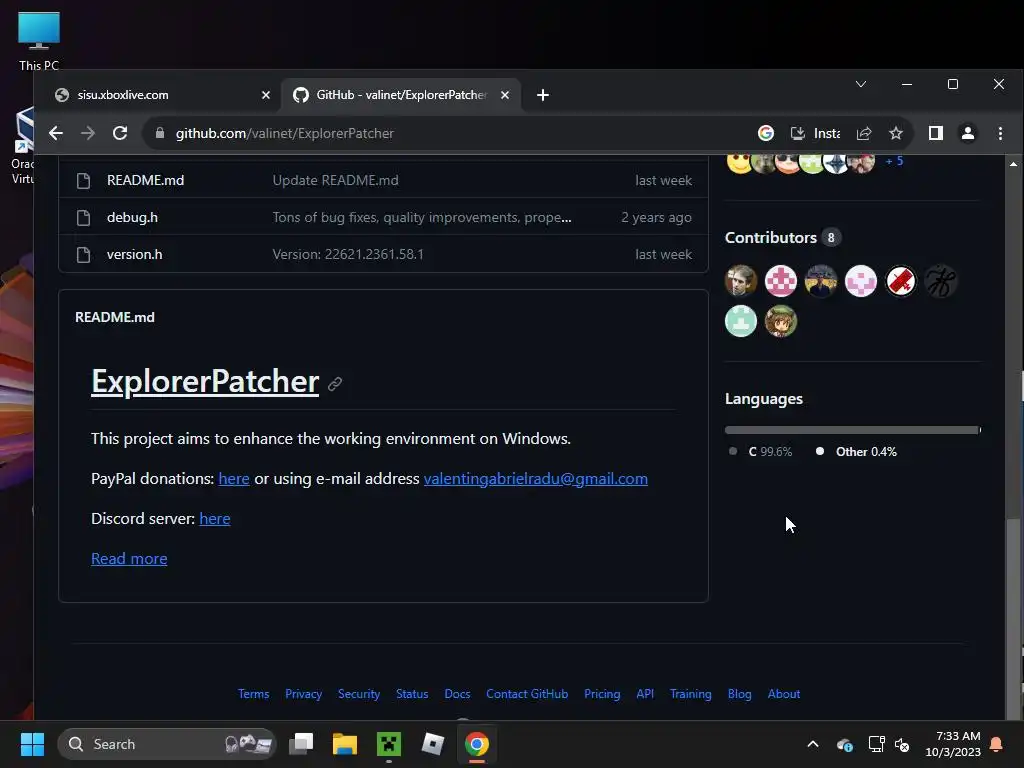This screenshot has width=1024, height=768.
Task: Open Roblox from the taskbar
Action: point(432,744)
